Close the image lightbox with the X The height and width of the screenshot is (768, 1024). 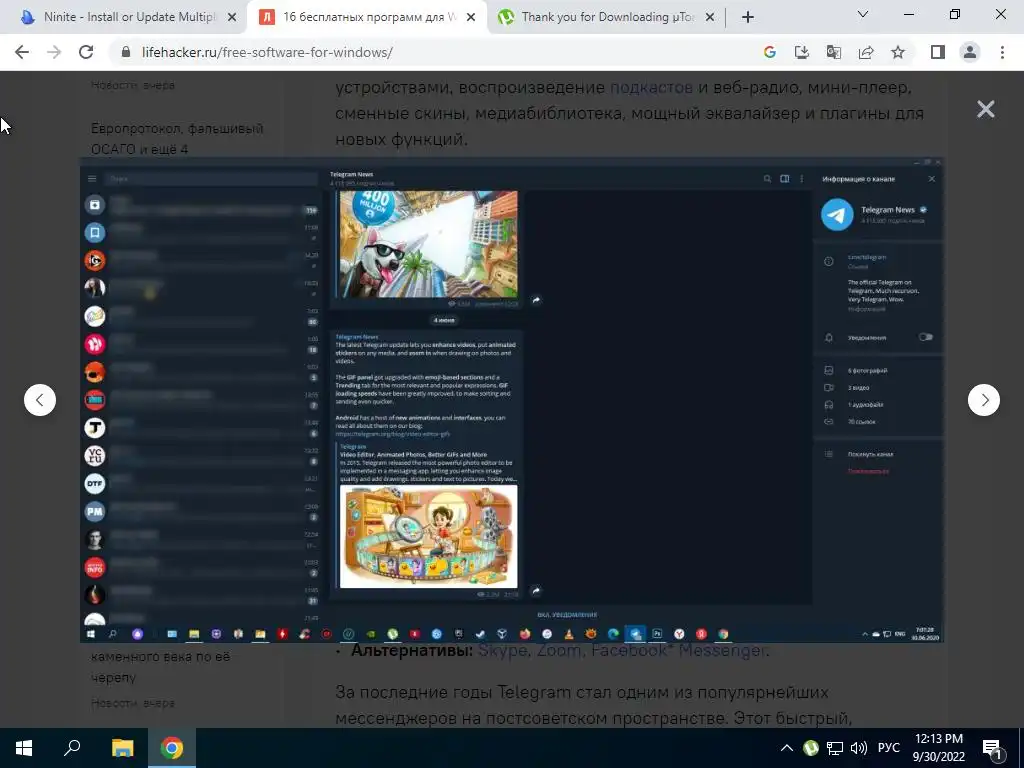click(985, 109)
